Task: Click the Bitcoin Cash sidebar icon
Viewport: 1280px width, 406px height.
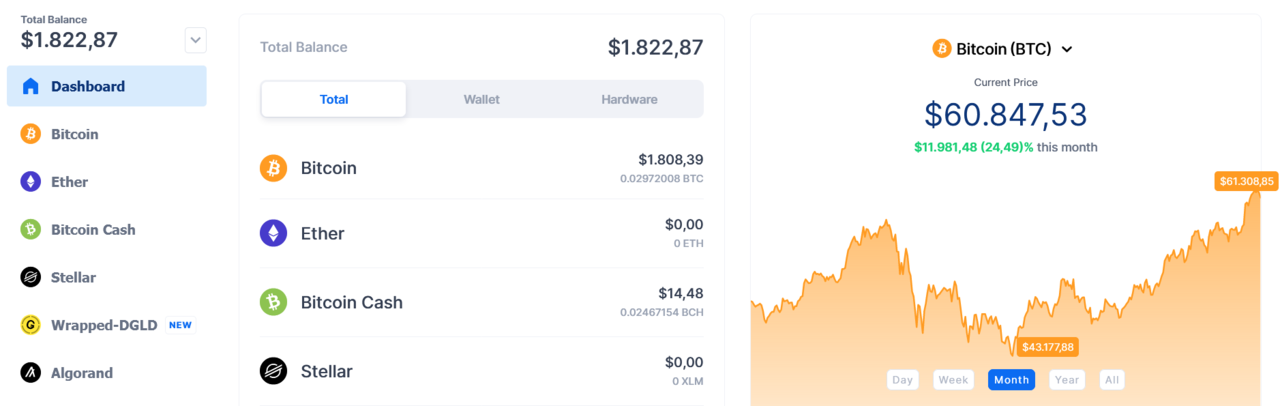Action: pyautogui.click(x=31, y=229)
